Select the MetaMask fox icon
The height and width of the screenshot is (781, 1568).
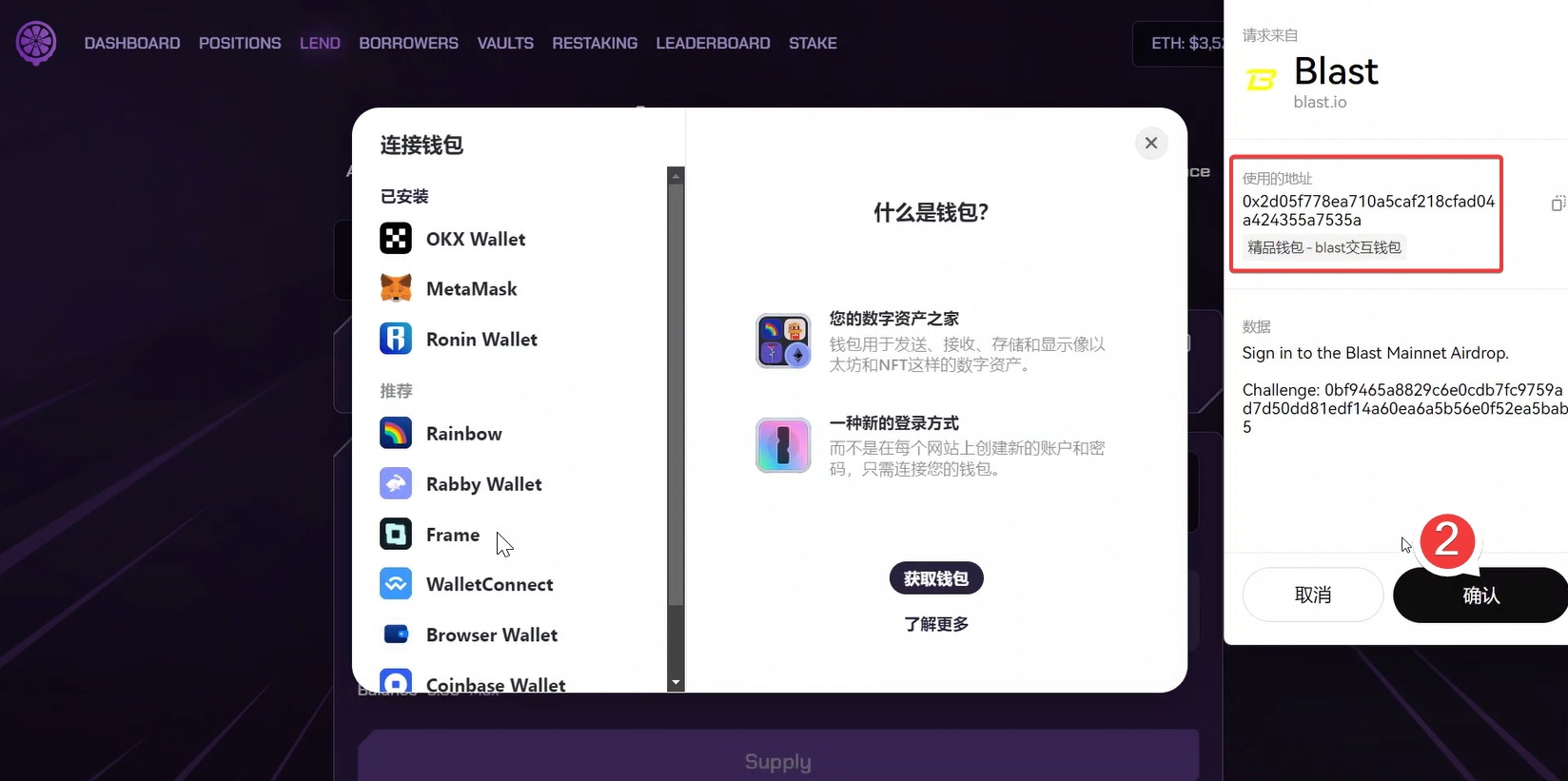tap(396, 288)
